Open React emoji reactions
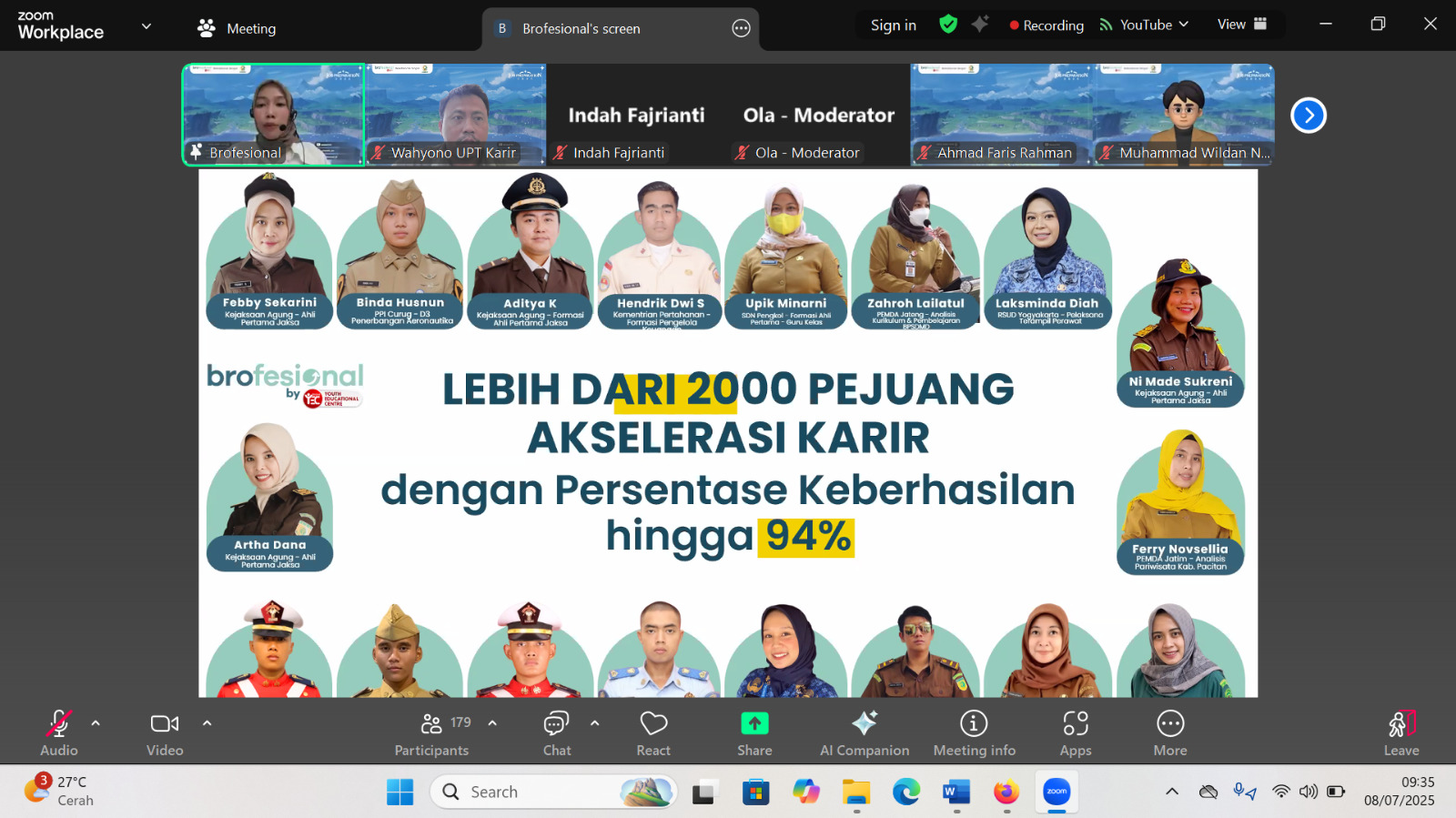The image size is (1456, 818). pyautogui.click(x=653, y=732)
